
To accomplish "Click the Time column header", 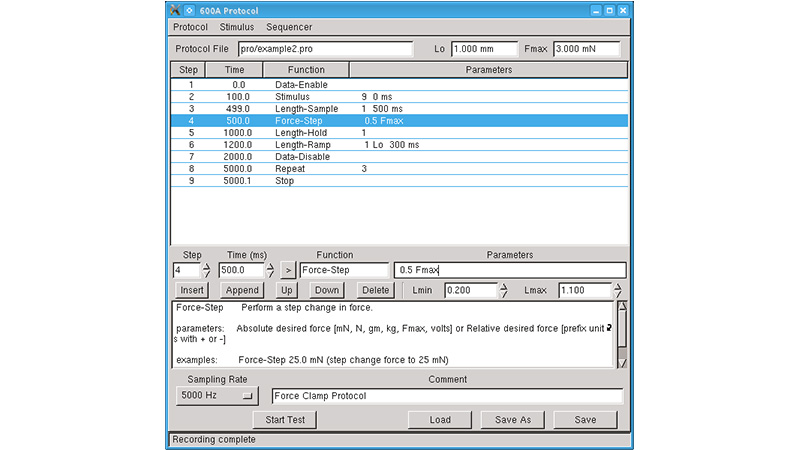I will 234,70.
